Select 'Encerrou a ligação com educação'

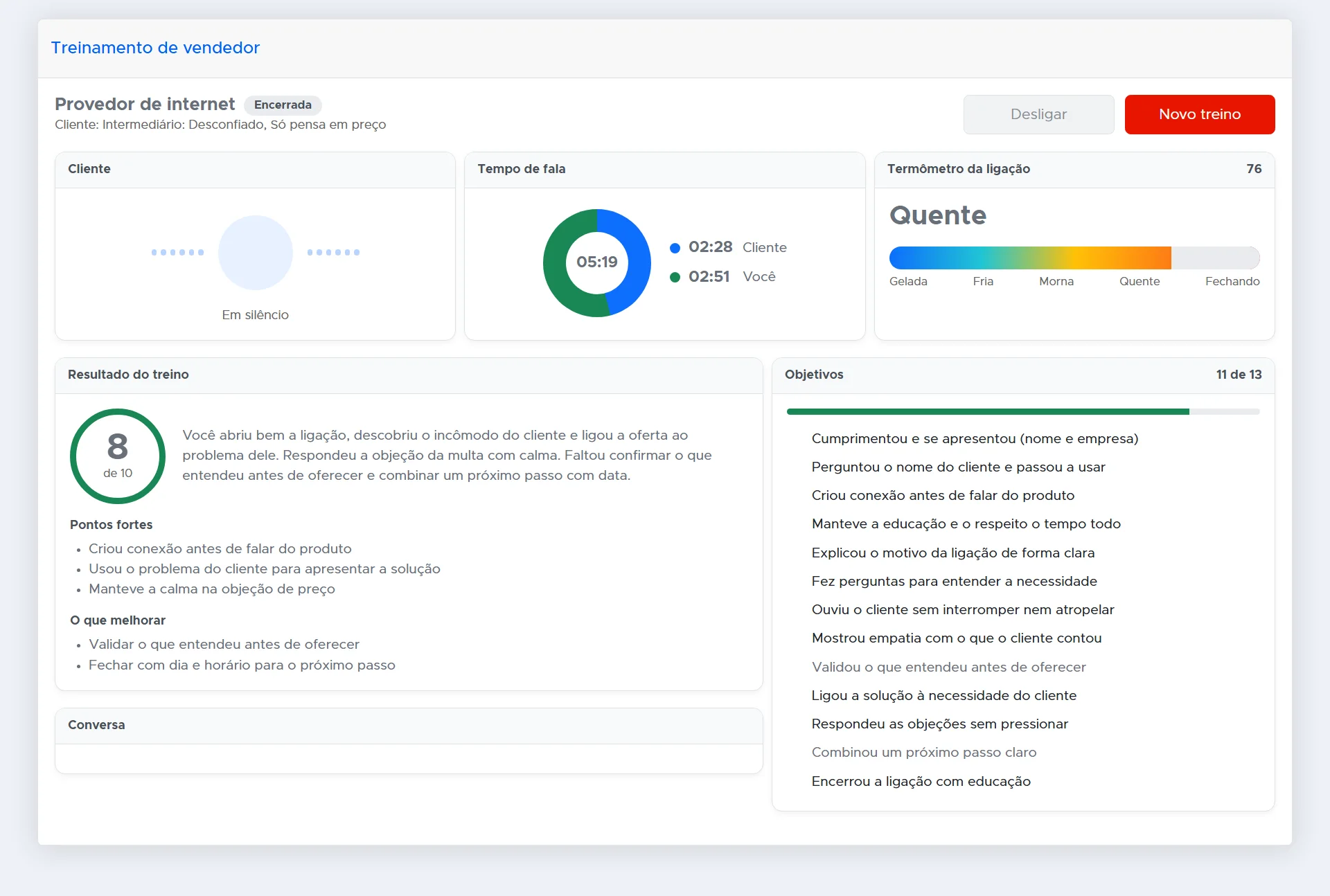921,781
